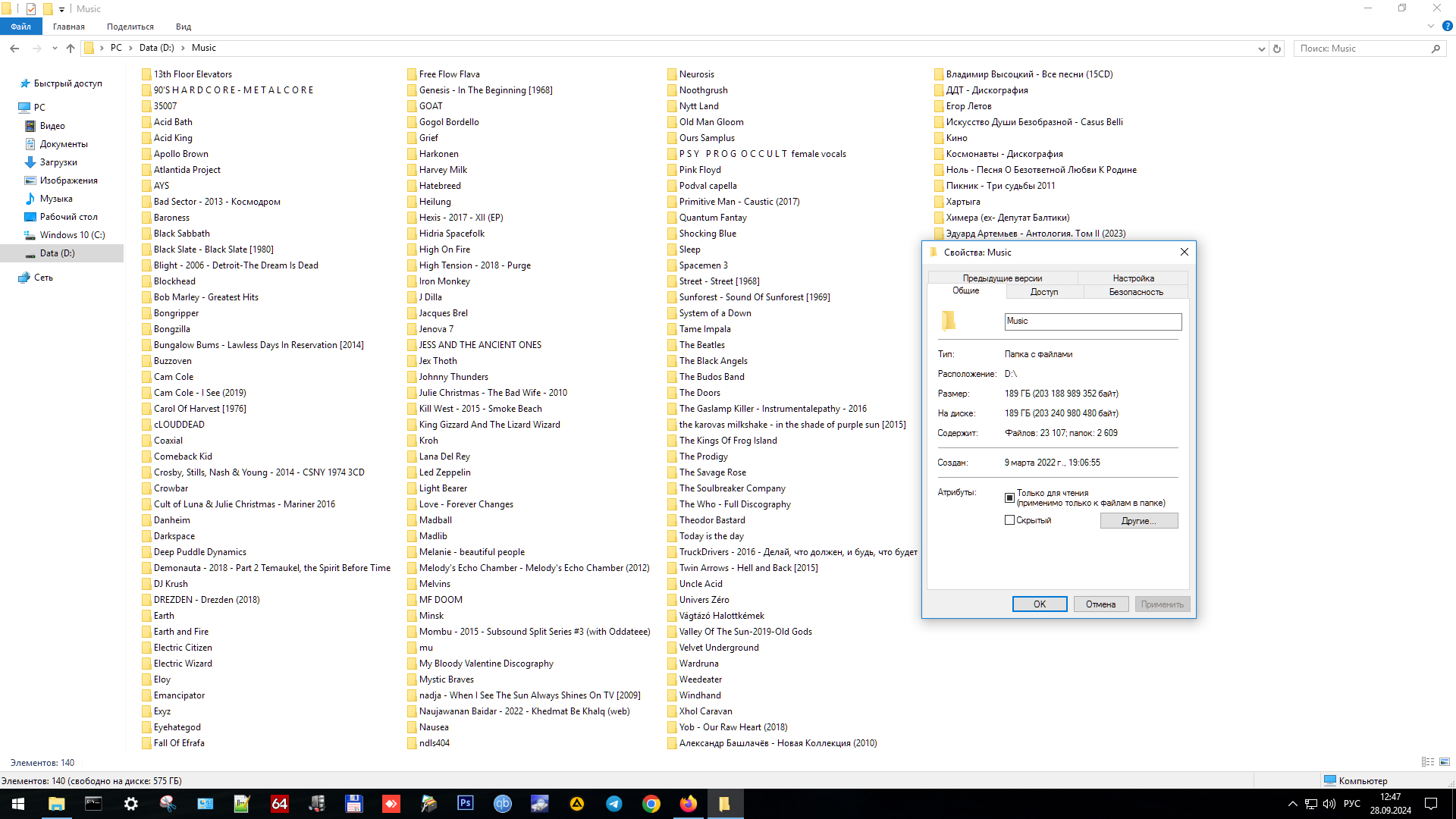Open Command Prompt from taskbar
This screenshot has height=819, width=1456.
pyautogui.click(x=93, y=804)
